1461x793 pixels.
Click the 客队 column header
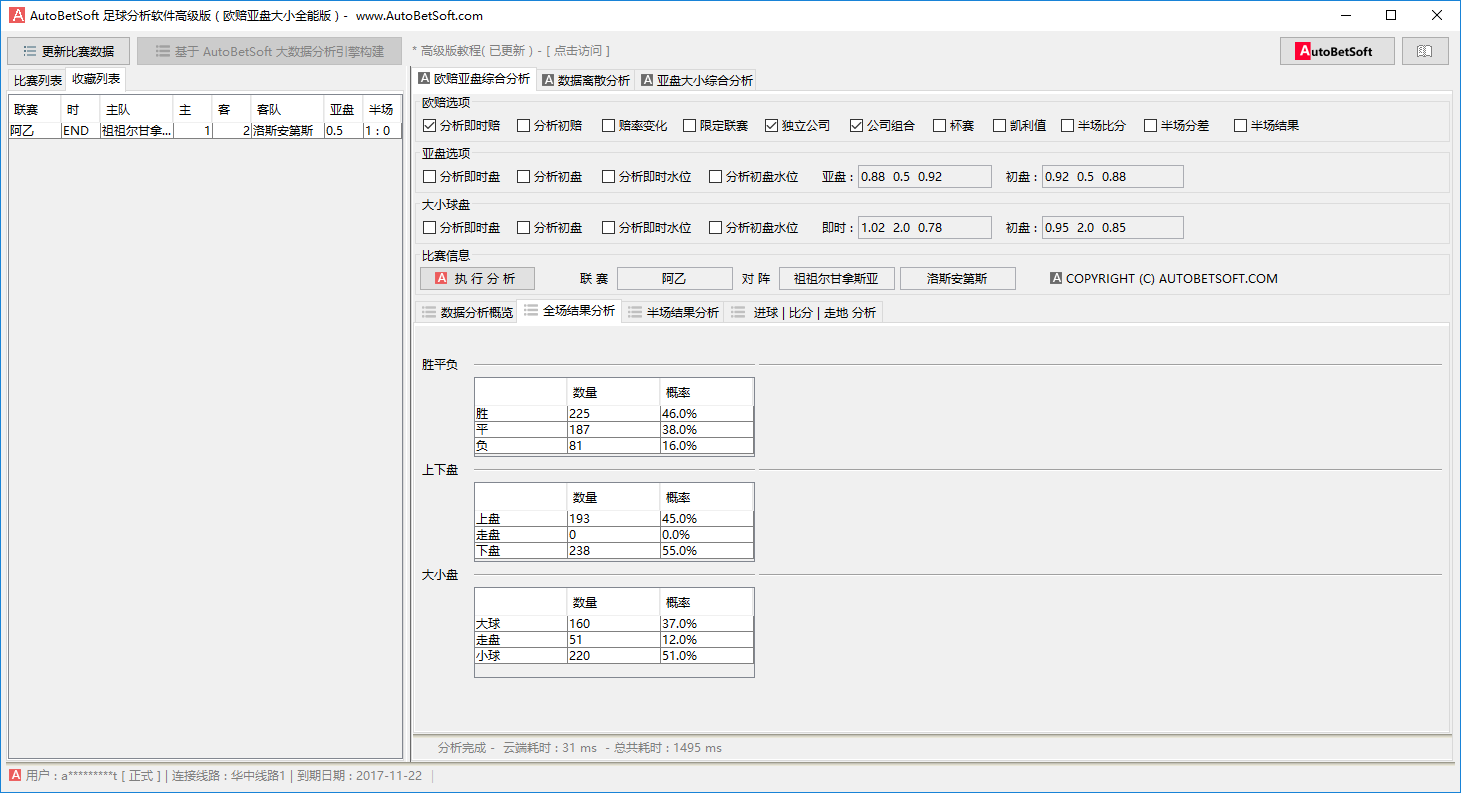click(x=288, y=110)
